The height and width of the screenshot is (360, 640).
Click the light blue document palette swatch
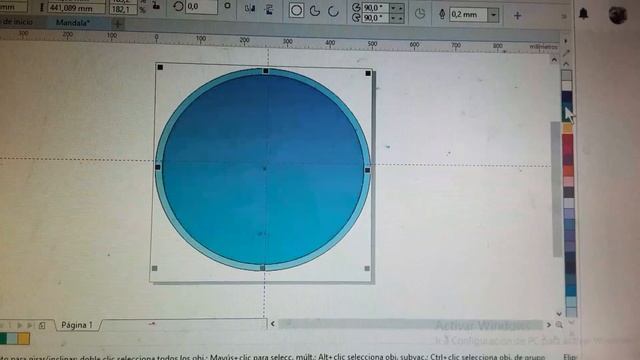pyautogui.click(x=12, y=338)
